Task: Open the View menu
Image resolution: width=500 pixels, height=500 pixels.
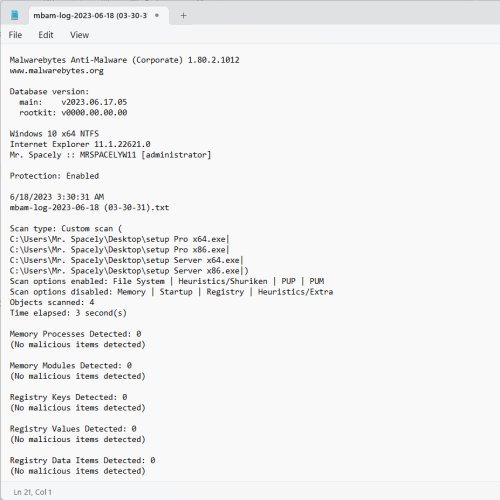Action: pos(79,35)
